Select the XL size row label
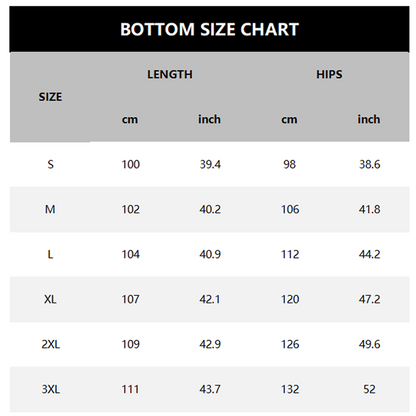416x416 pixels. pyautogui.click(x=50, y=299)
